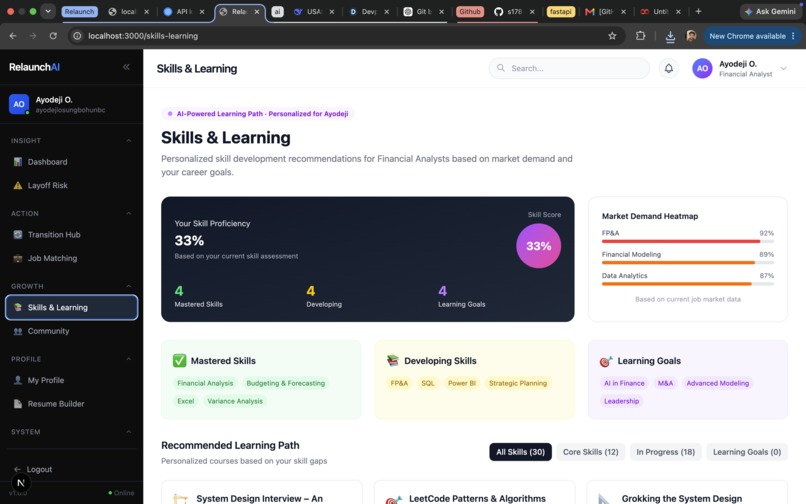The image size is (806, 504).
Task: Go back with the browser back arrow
Action: 13,36
